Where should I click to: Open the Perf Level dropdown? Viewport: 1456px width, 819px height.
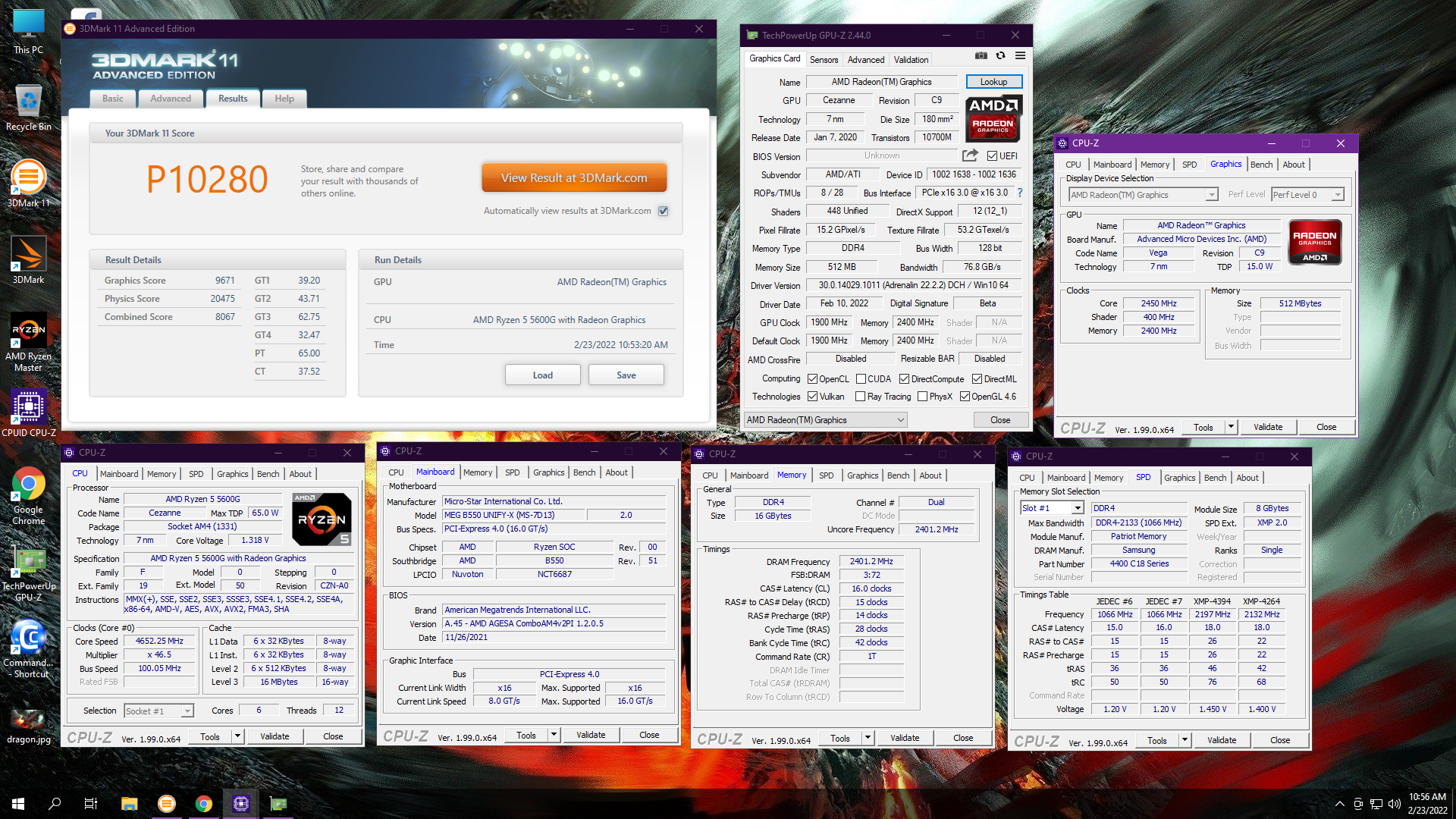1307,195
